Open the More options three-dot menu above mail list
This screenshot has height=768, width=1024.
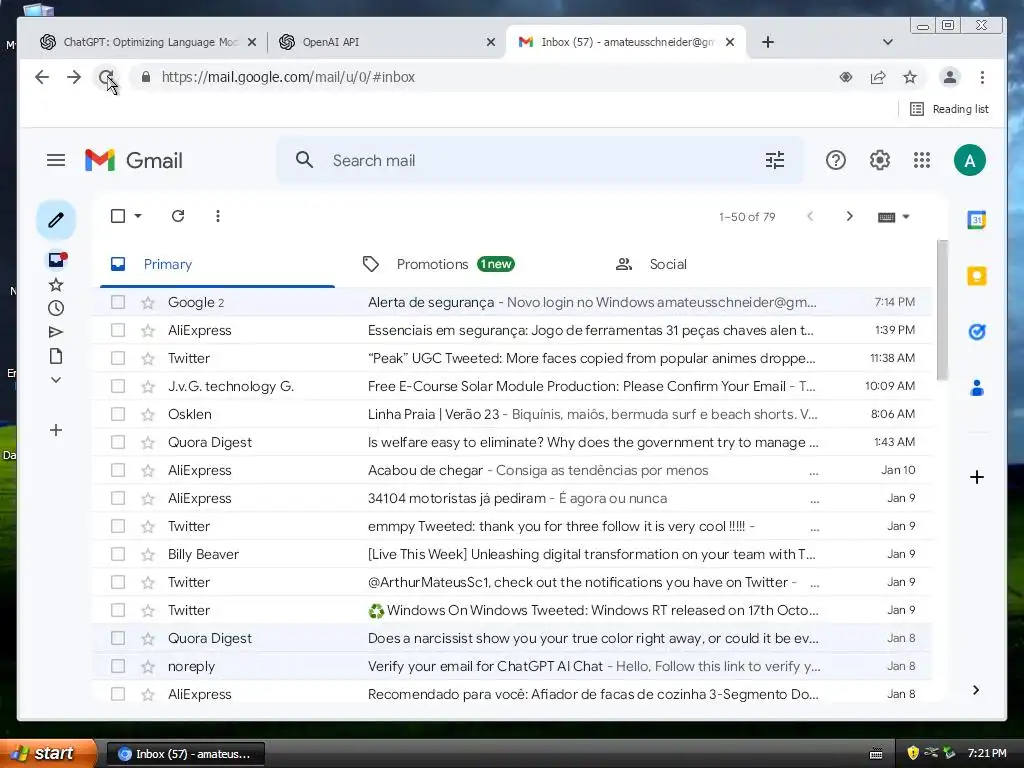click(x=218, y=216)
